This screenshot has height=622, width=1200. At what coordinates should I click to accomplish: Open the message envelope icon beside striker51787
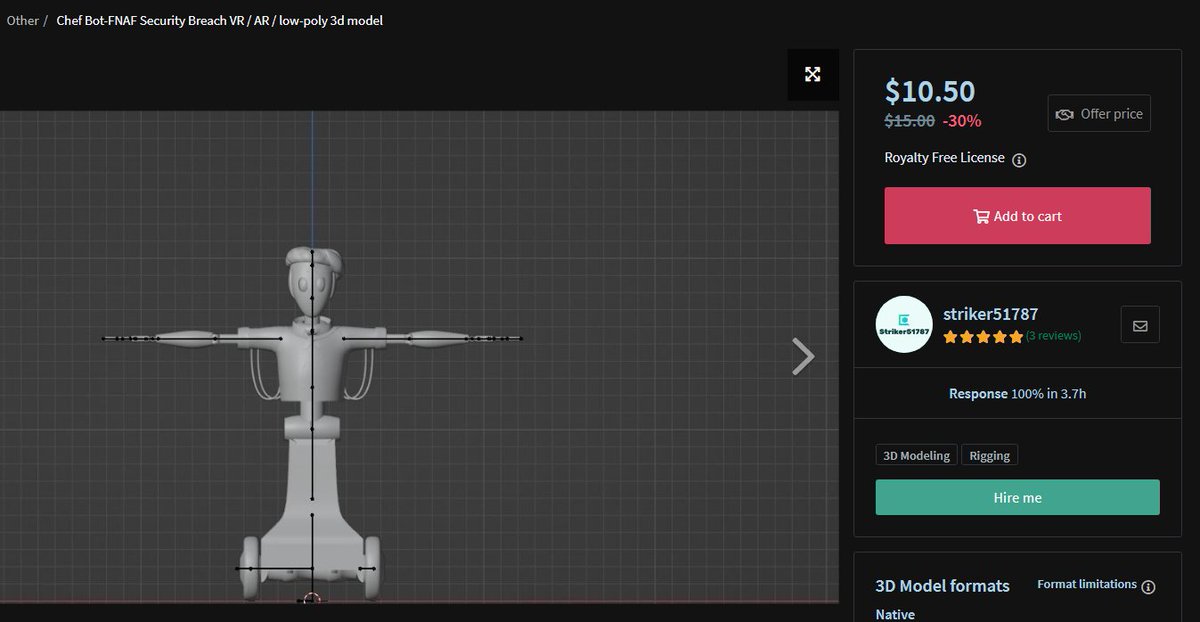click(x=1140, y=325)
